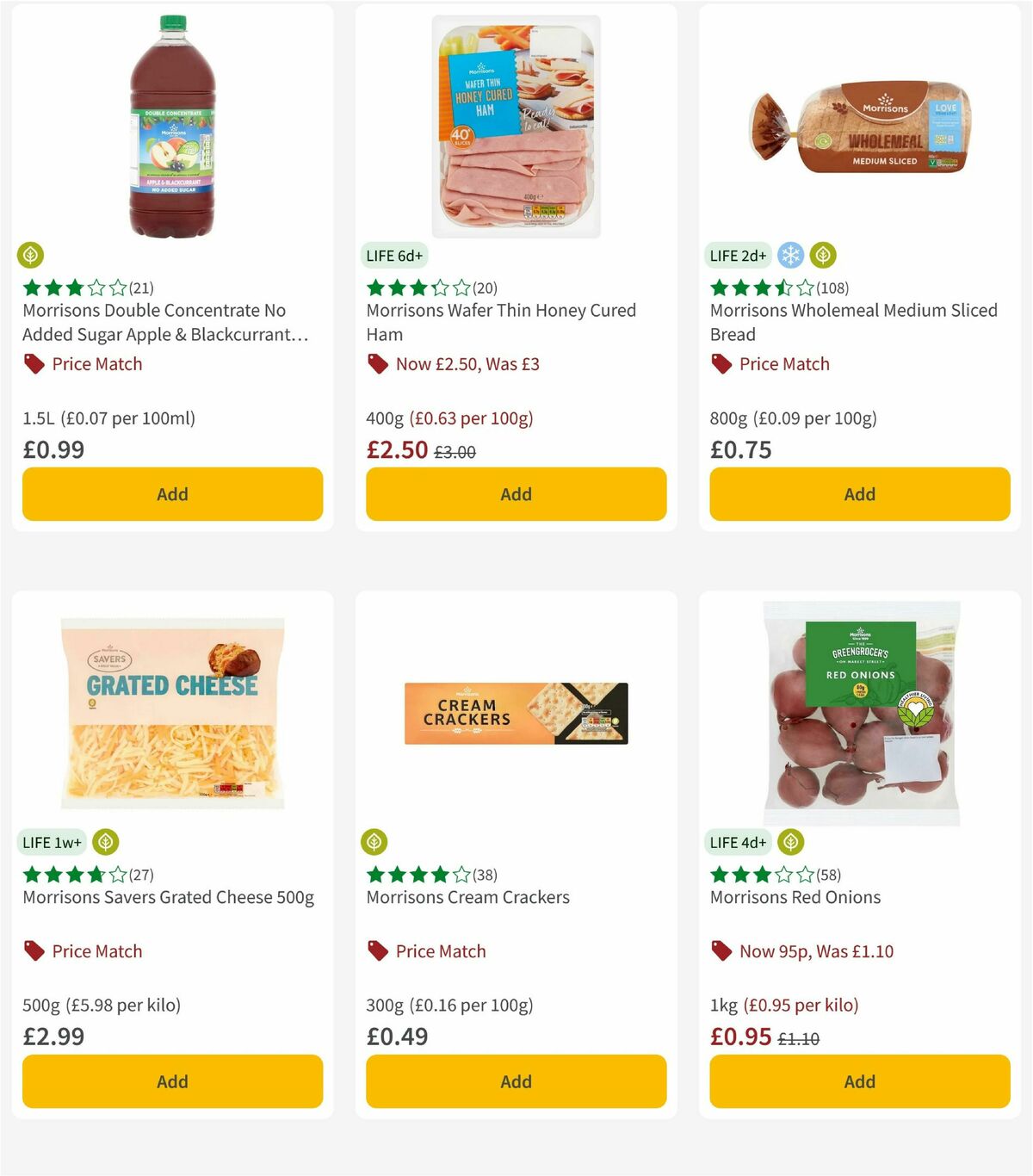
Task: Click the green leaf icon above the apple juice rating
Action: (x=31, y=255)
